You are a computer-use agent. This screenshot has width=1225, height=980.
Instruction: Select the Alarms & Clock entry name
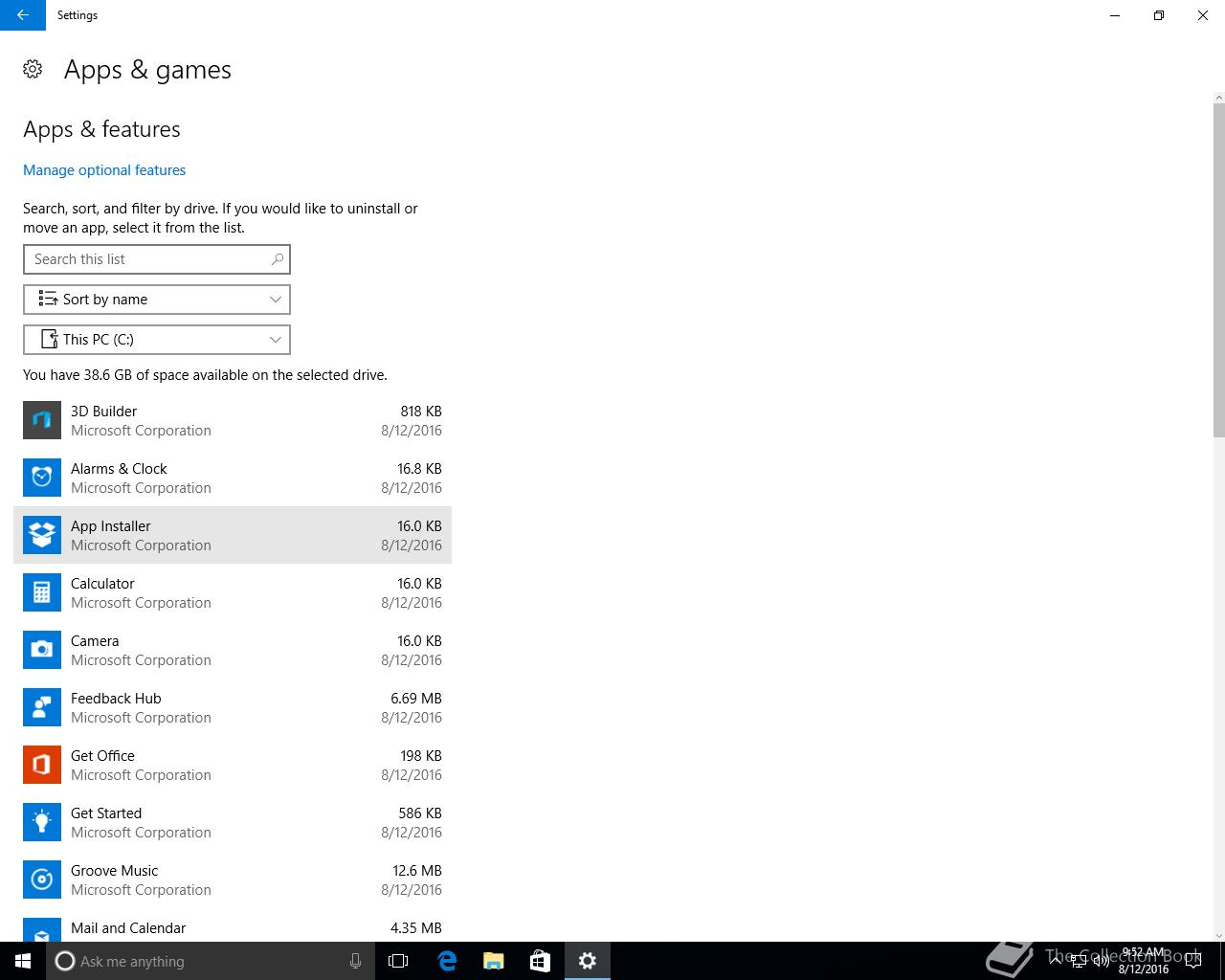[119, 469]
